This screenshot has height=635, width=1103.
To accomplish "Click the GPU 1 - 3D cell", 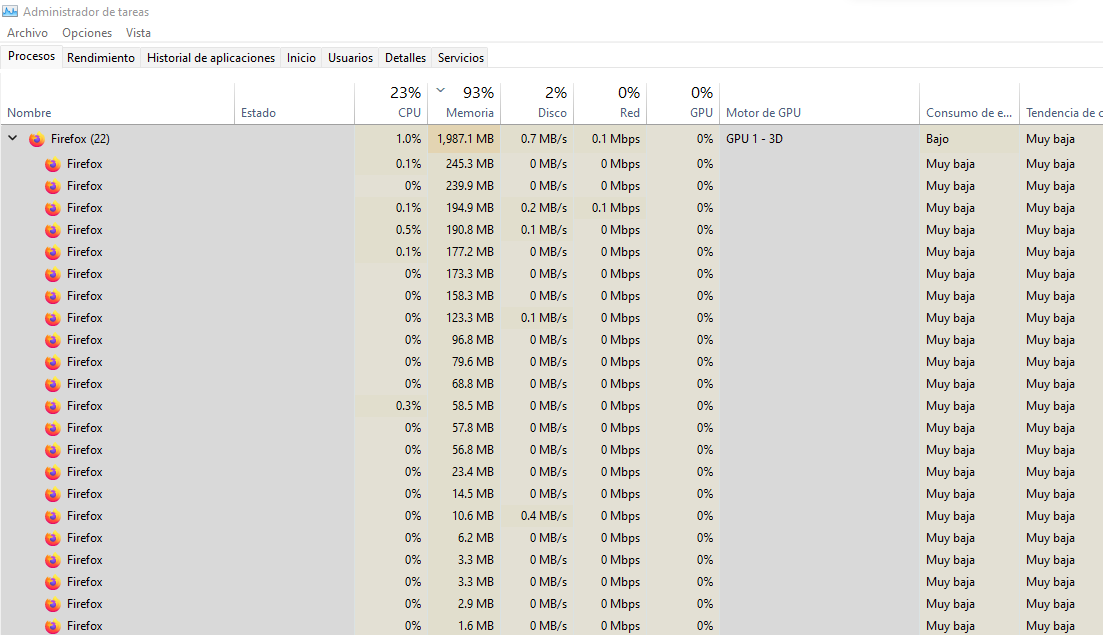I will [x=820, y=139].
